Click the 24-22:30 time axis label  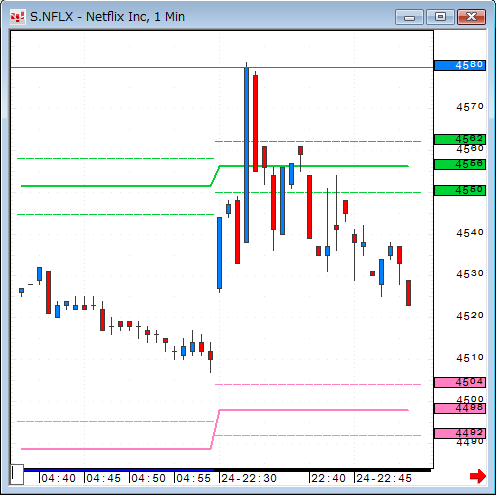point(249,478)
